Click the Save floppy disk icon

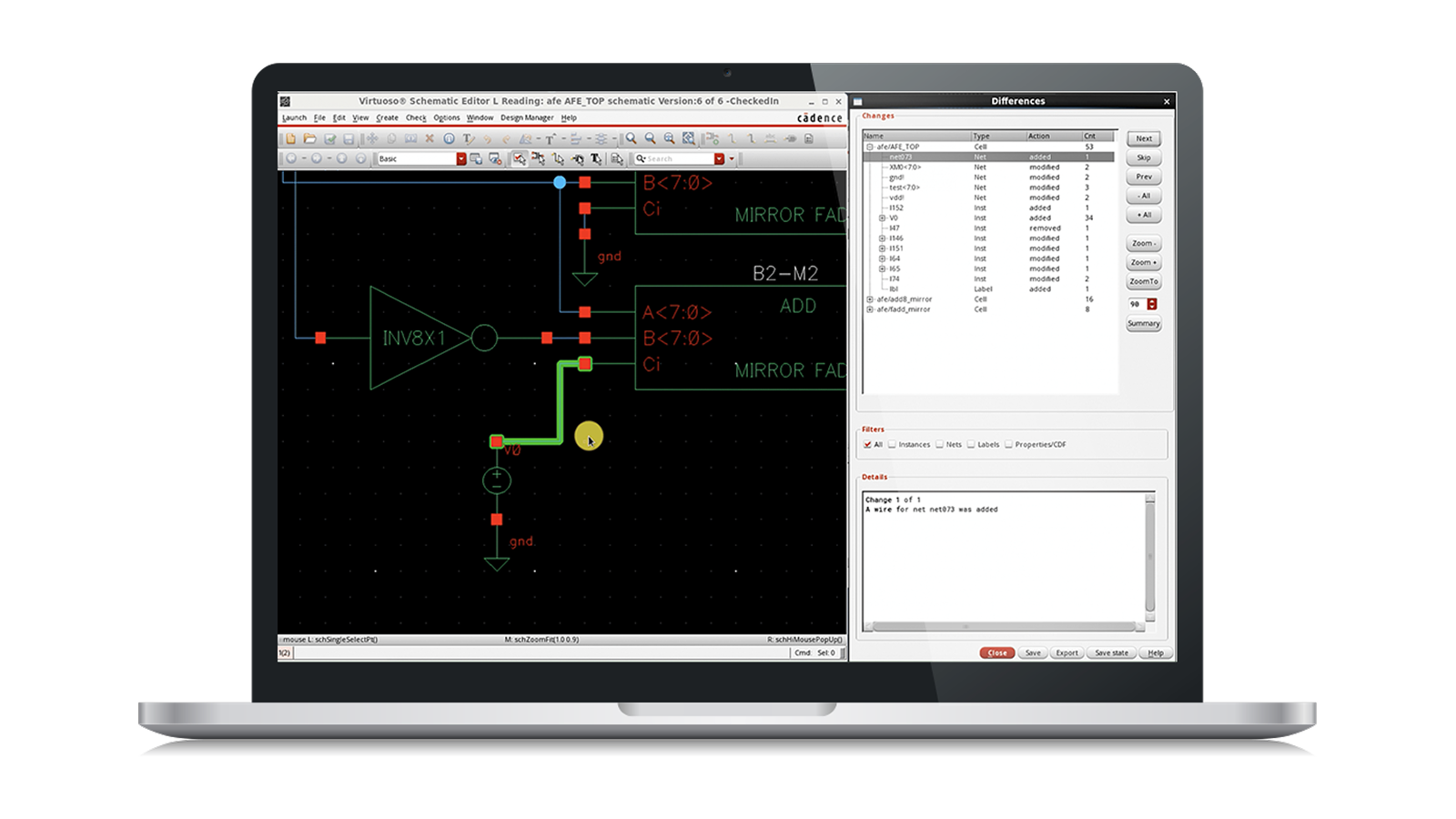[x=349, y=139]
